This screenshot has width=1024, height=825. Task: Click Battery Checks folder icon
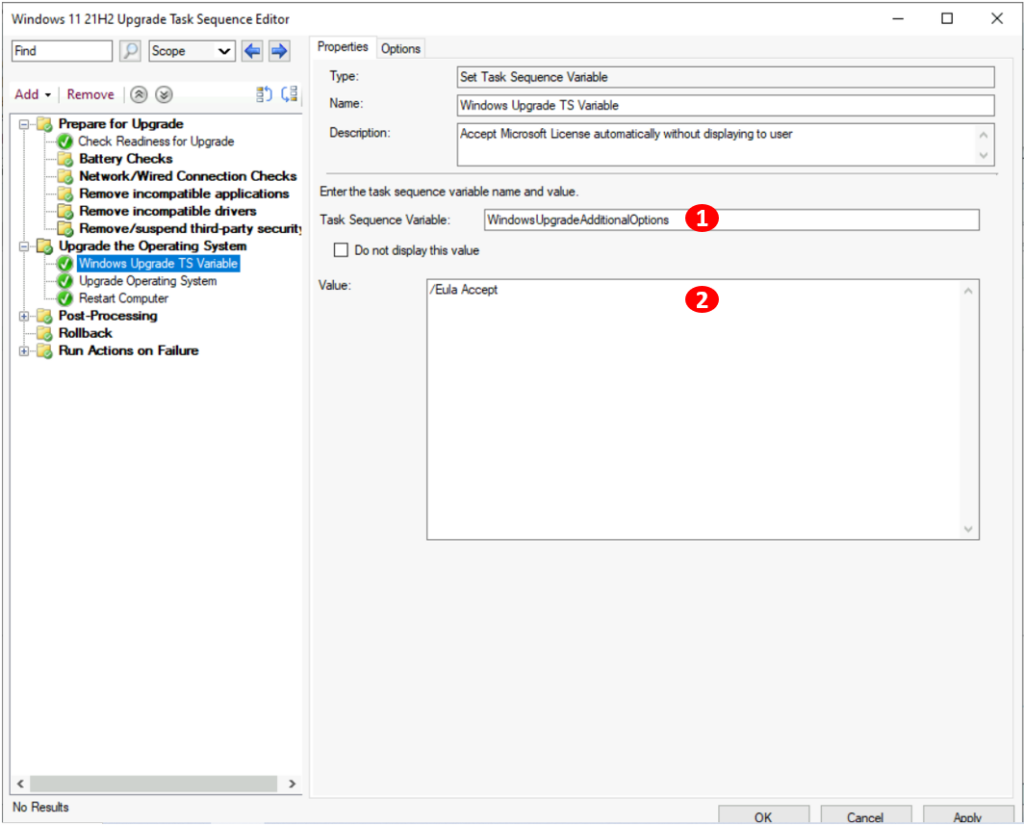point(65,159)
